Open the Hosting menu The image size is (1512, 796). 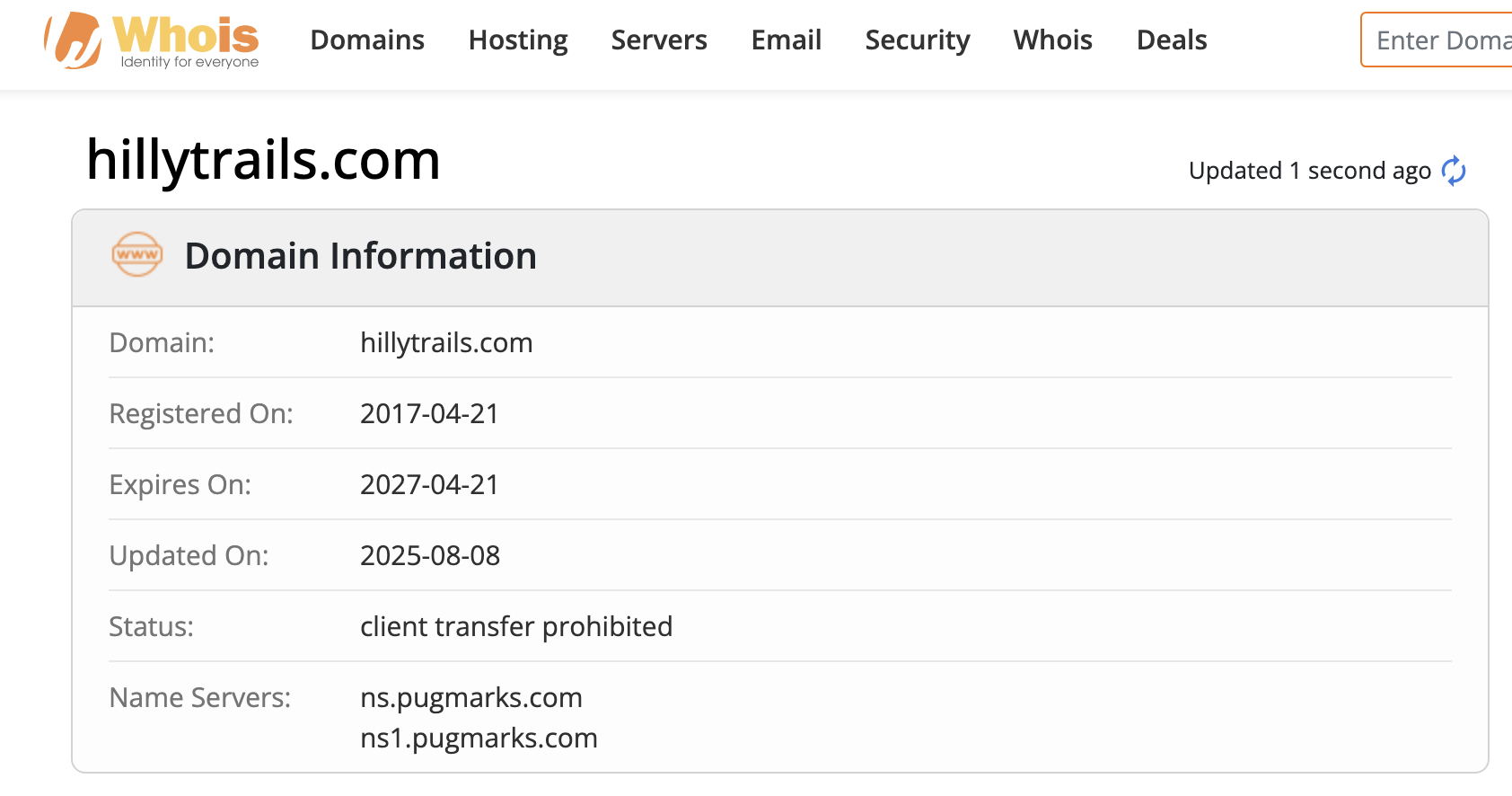pyautogui.click(x=518, y=40)
